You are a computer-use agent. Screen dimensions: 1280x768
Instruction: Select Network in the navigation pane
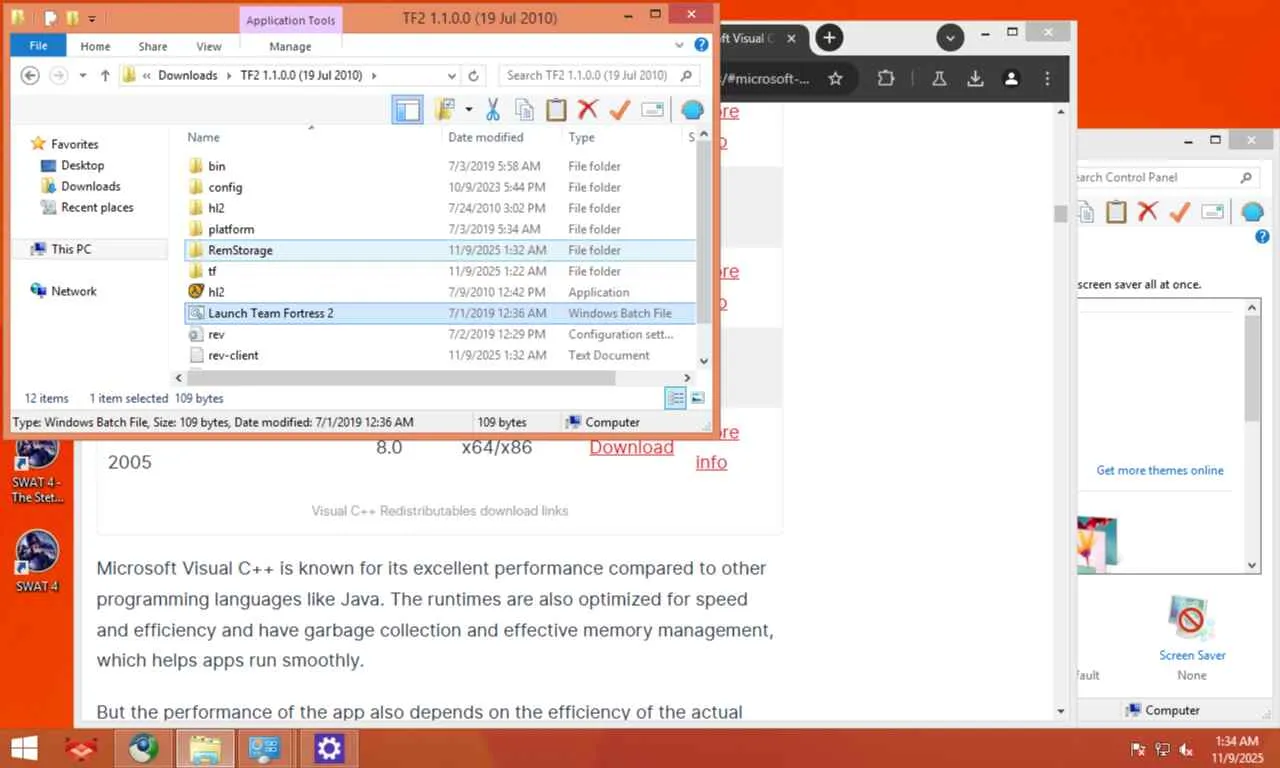(x=73, y=291)
